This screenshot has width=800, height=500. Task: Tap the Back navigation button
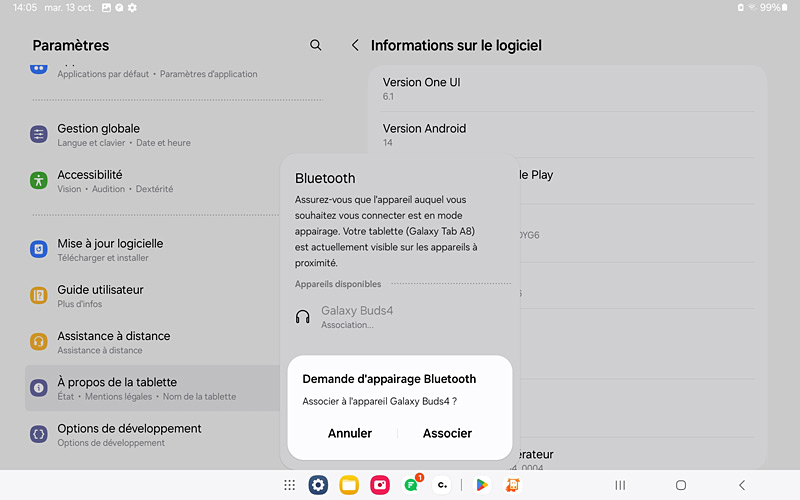(742, 485)
